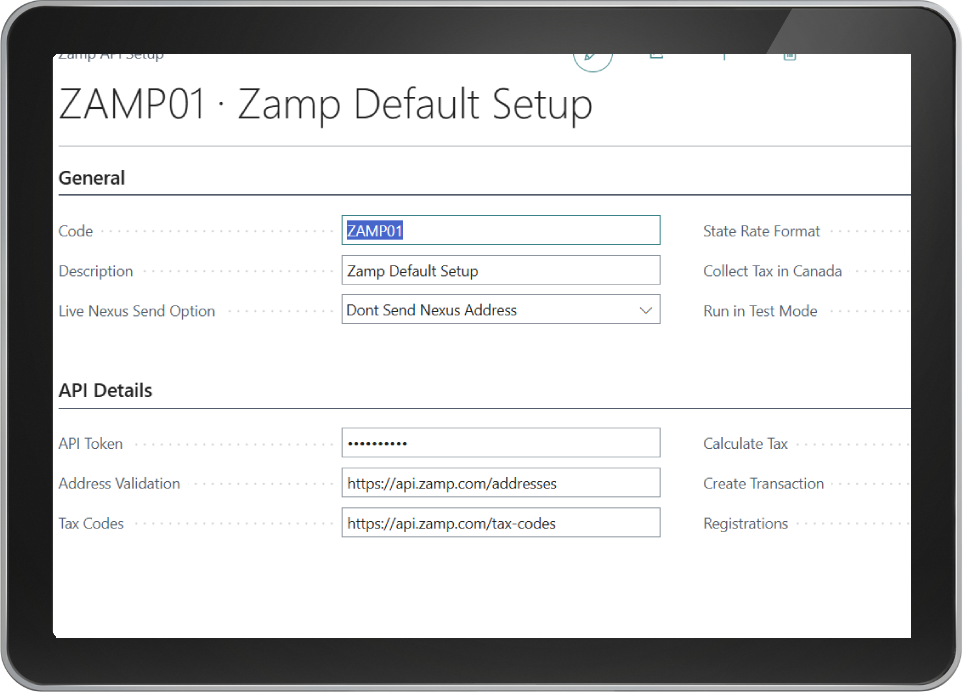The width and height of the screenshot is (963, 692).
Task: Click the Calculate Tax label
Action: pyautogui.click(x=745, y=444)
